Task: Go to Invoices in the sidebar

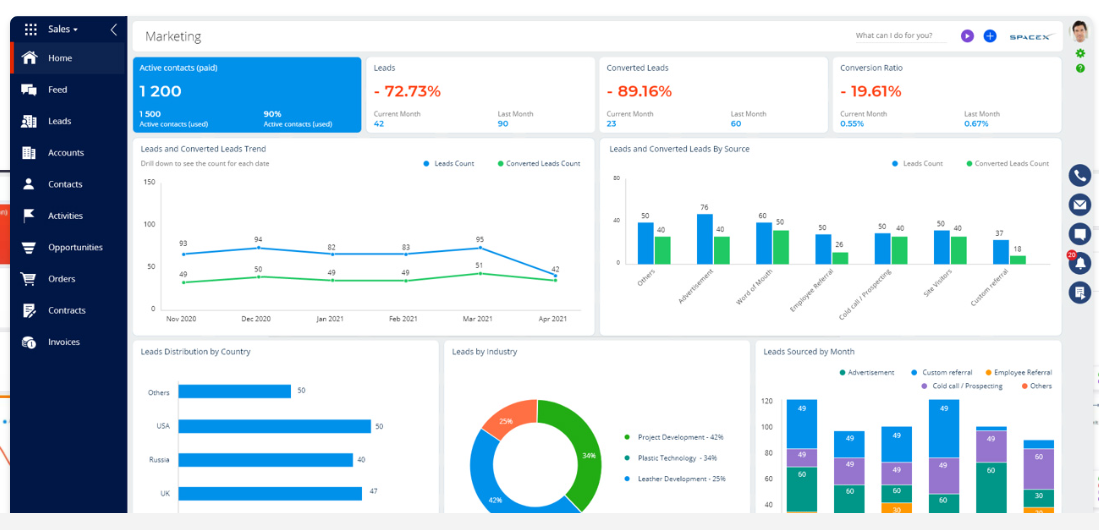Action: click(63, 342)
